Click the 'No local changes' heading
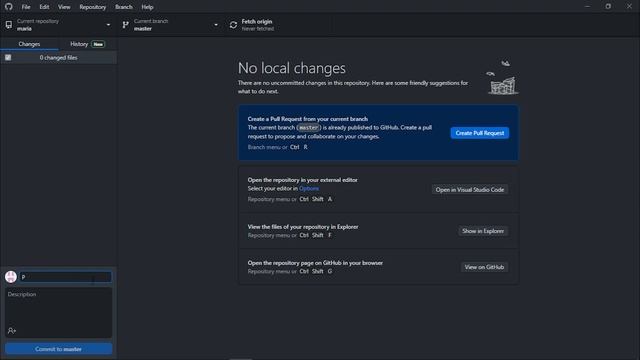 pyautogui.click(x=291, y=68)
